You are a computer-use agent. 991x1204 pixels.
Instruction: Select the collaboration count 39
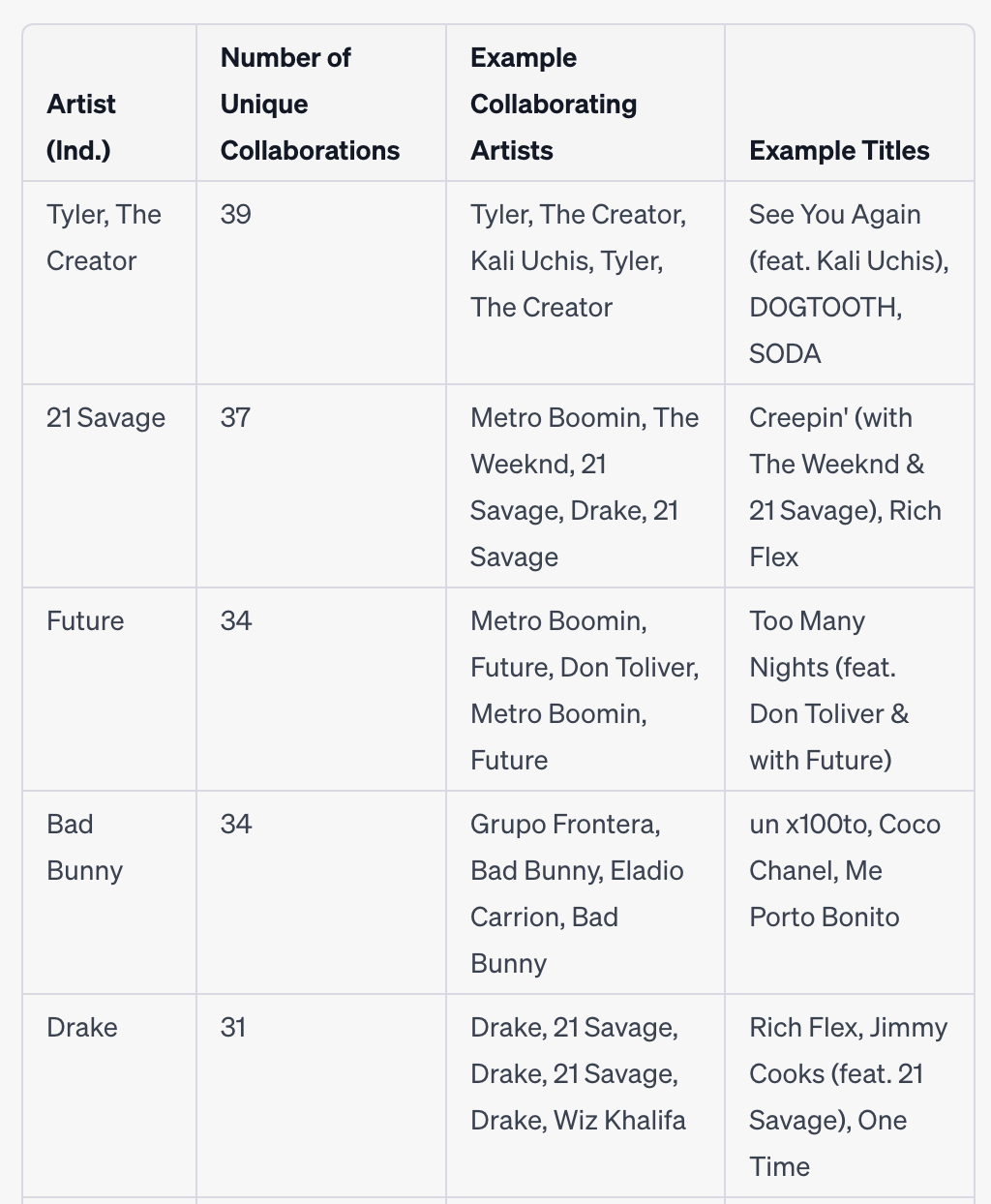point(236,214)
